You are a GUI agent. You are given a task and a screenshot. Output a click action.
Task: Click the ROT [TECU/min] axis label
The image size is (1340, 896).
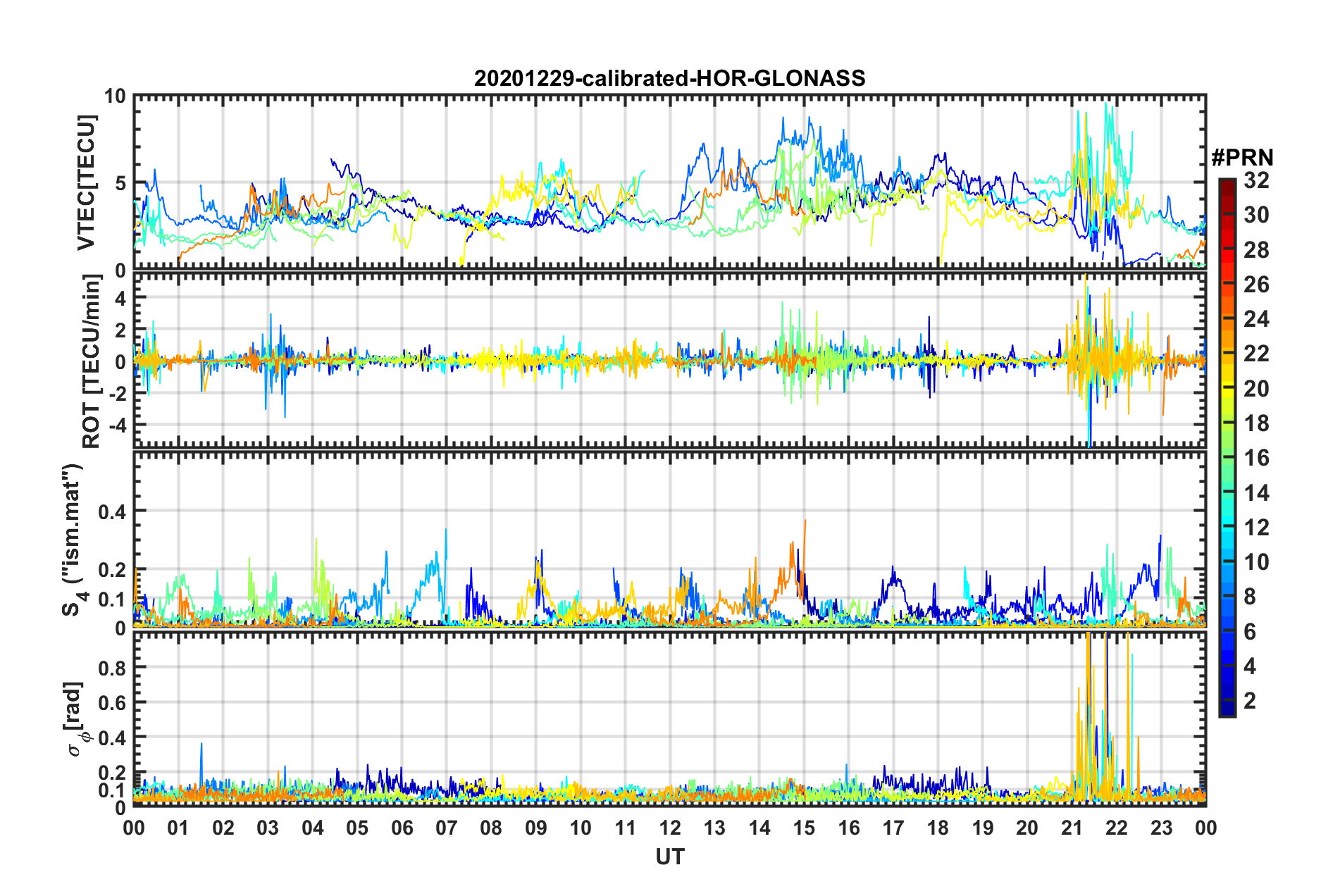tap(92, 361)
